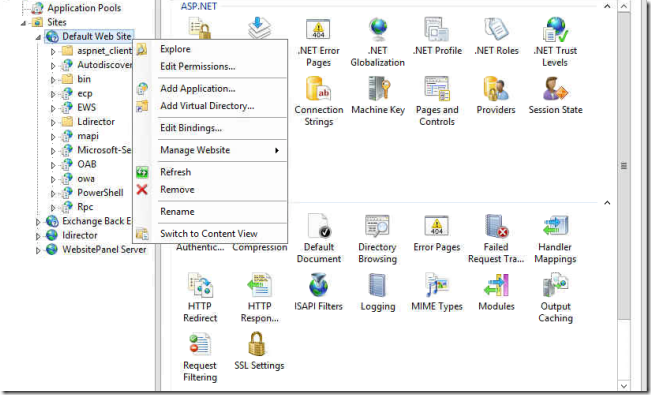This screenshot has width=651, height=395.
Task: Open Machine Key feature
Action: (x=377, y=96)
